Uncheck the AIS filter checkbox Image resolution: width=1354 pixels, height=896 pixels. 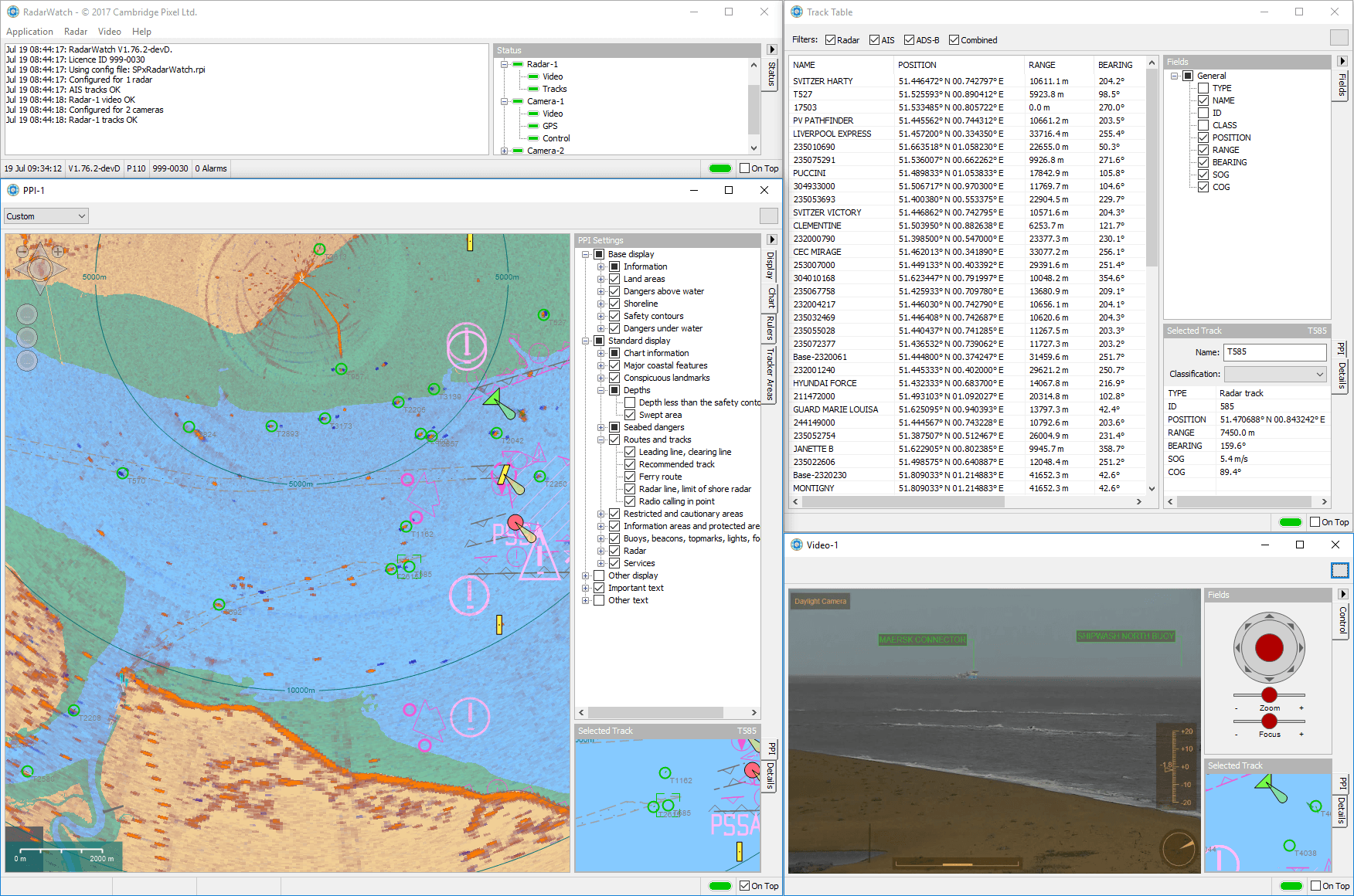pyautogui.click(x=875, y=40)
